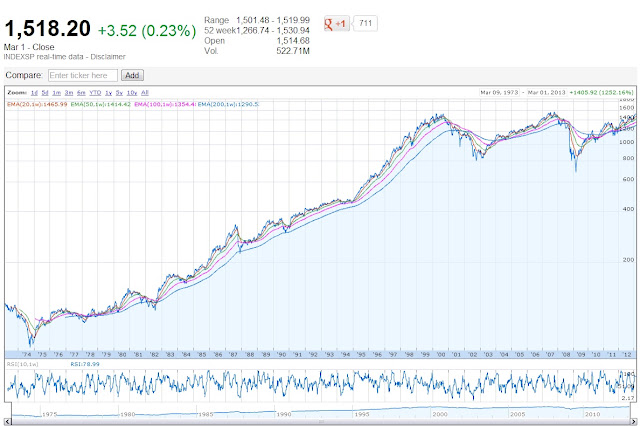
Task: Click the '08 label on the x-axis
Action: pos(566,355)
